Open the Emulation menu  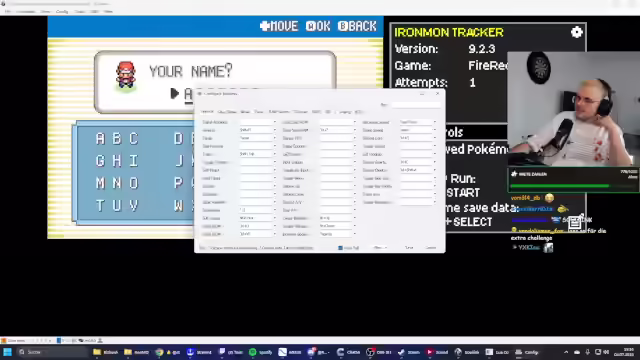pos(25,11)
